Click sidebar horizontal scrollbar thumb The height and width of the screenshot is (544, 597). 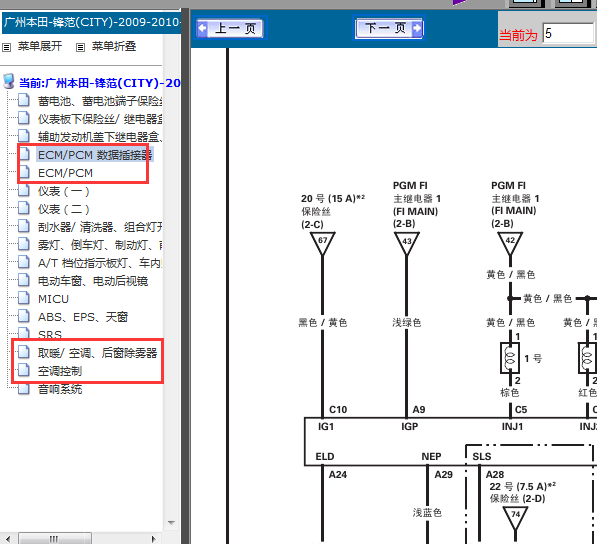[x=55, y=539]
